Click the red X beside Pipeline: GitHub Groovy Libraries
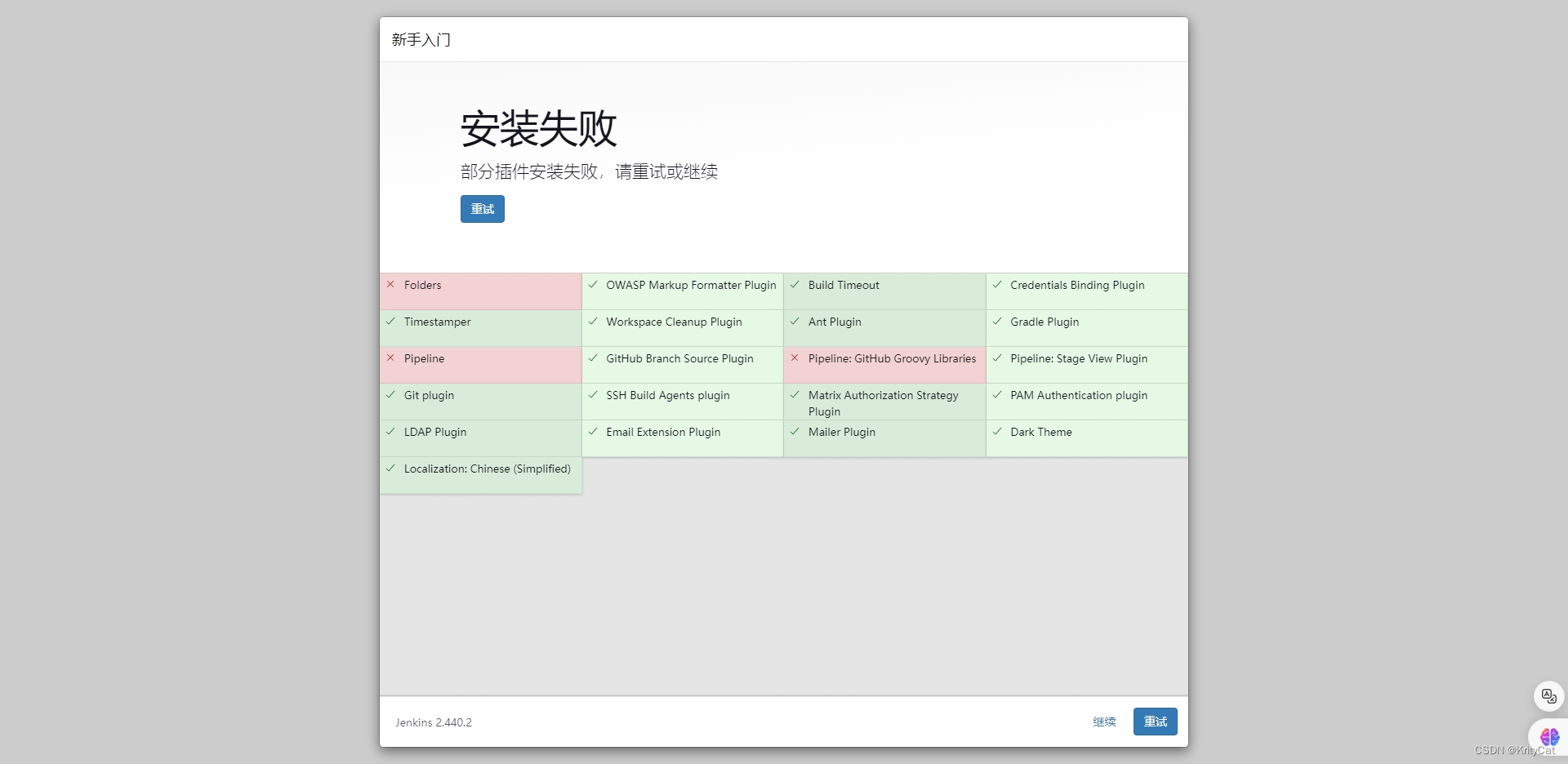The image size is (1568, 764). pyautogui.click(x=795, y=358)
